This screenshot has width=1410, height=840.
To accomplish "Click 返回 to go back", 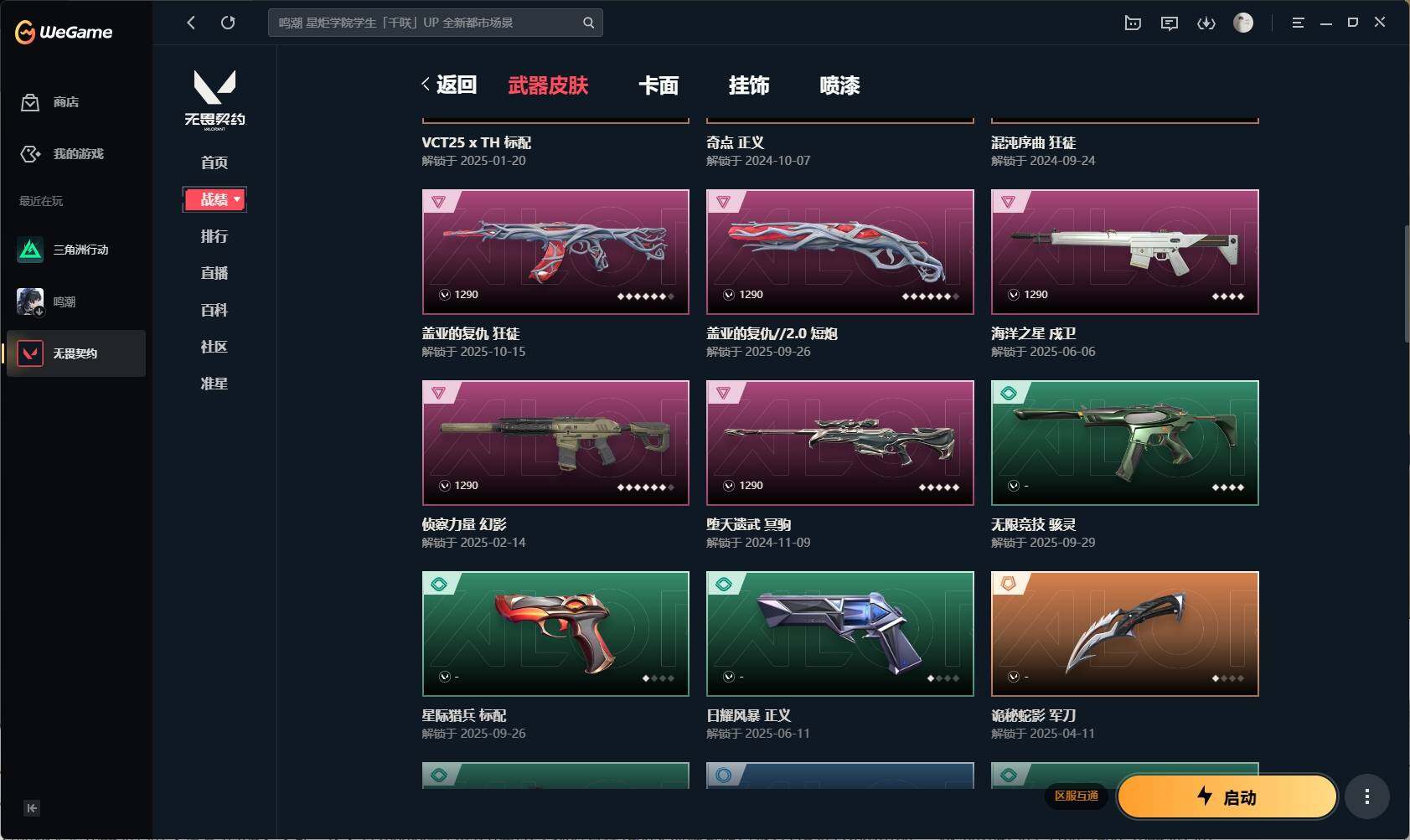I will (x=449, y=85).
